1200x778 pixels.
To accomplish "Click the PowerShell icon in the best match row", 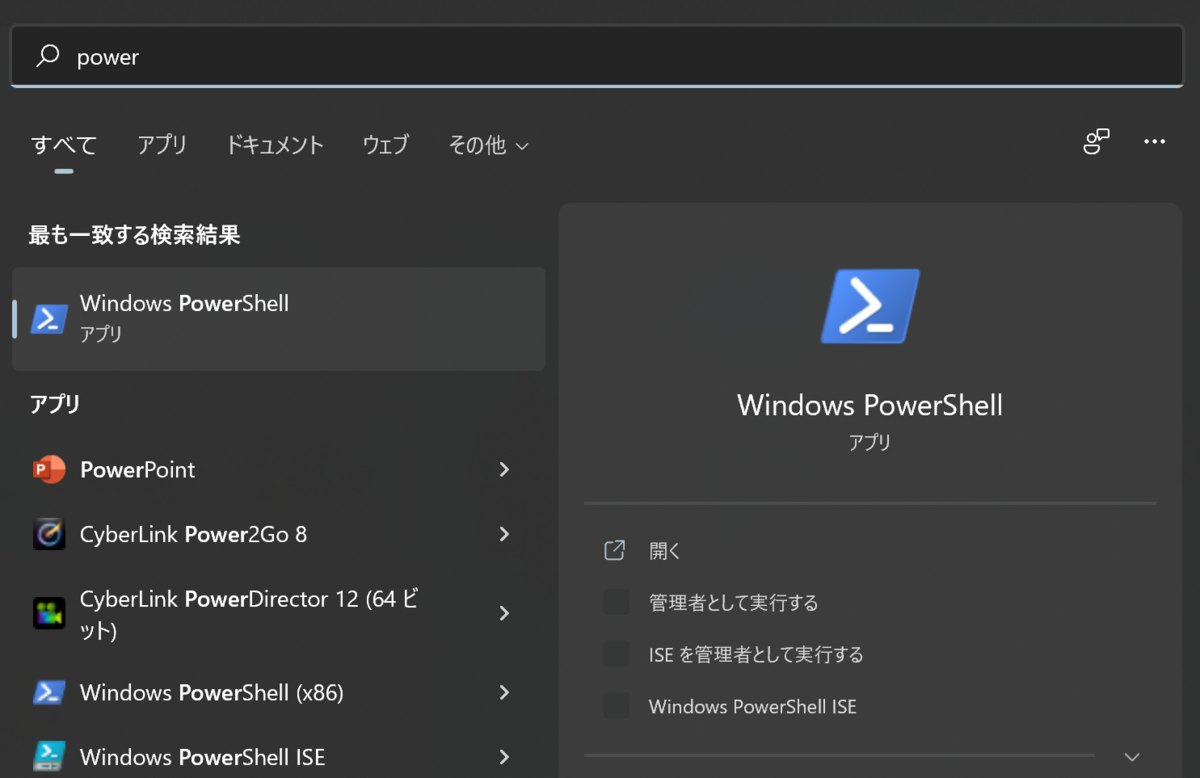I will tap(49, 318).
